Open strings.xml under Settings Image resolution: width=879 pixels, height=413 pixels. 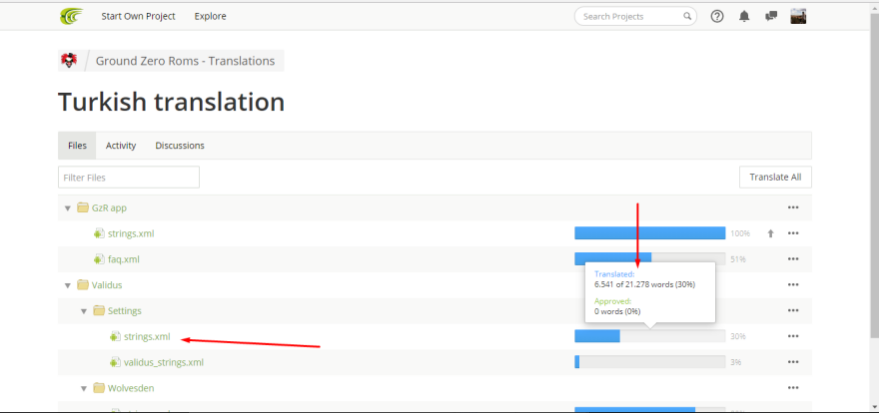[x=147, y=337]
